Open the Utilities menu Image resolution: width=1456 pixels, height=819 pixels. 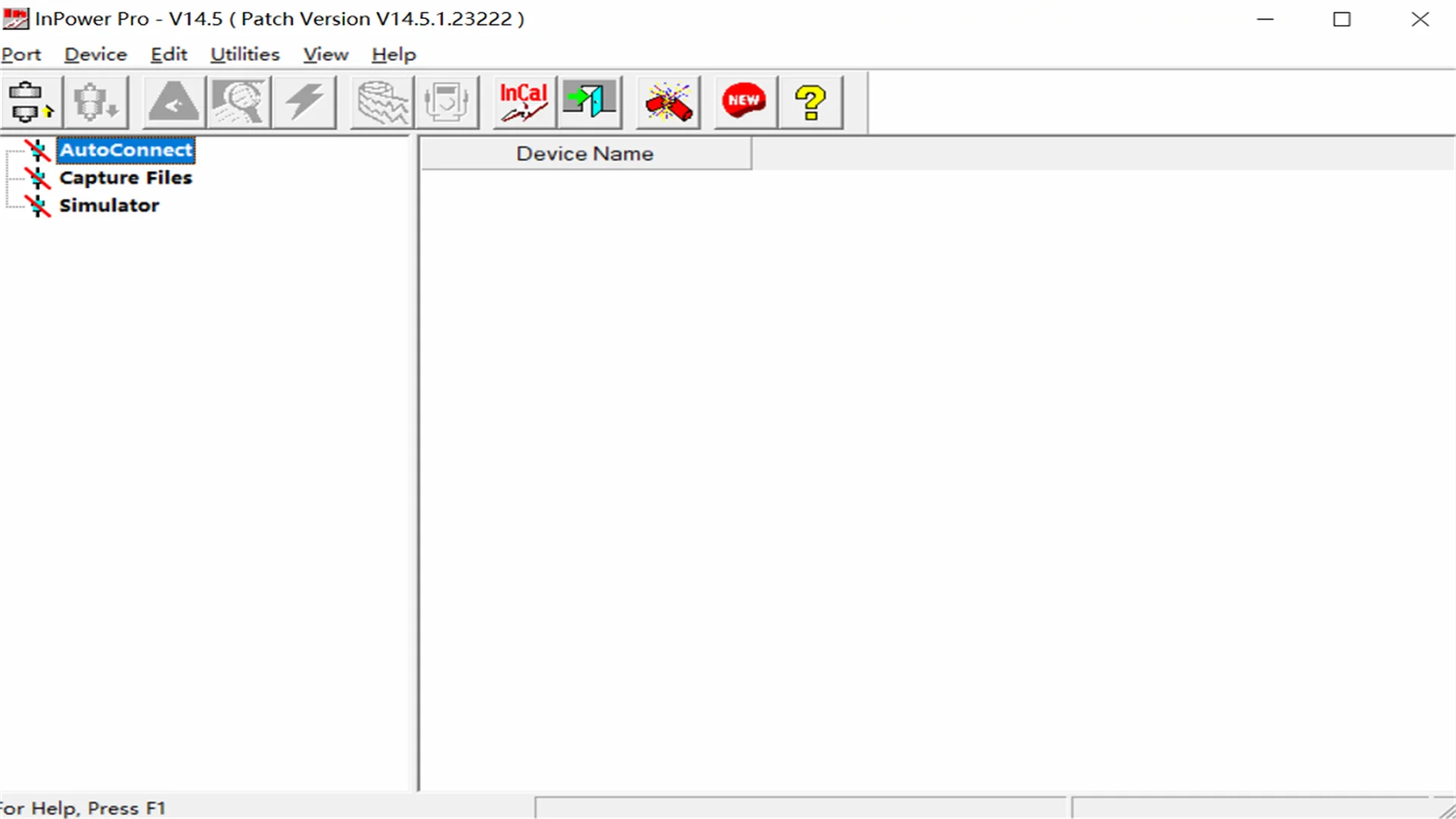pyautogui.click(x=243, y=54)
